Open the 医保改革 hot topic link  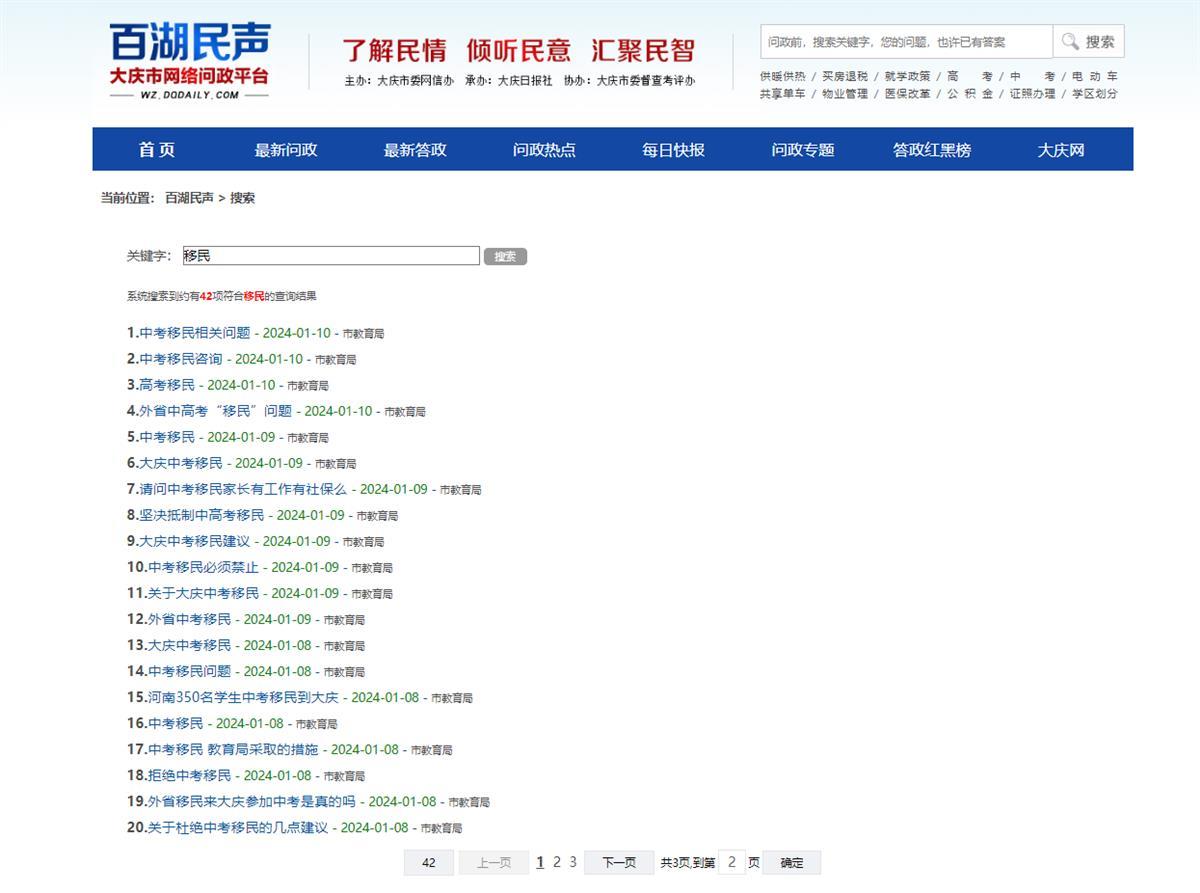[x=908, y=94]
